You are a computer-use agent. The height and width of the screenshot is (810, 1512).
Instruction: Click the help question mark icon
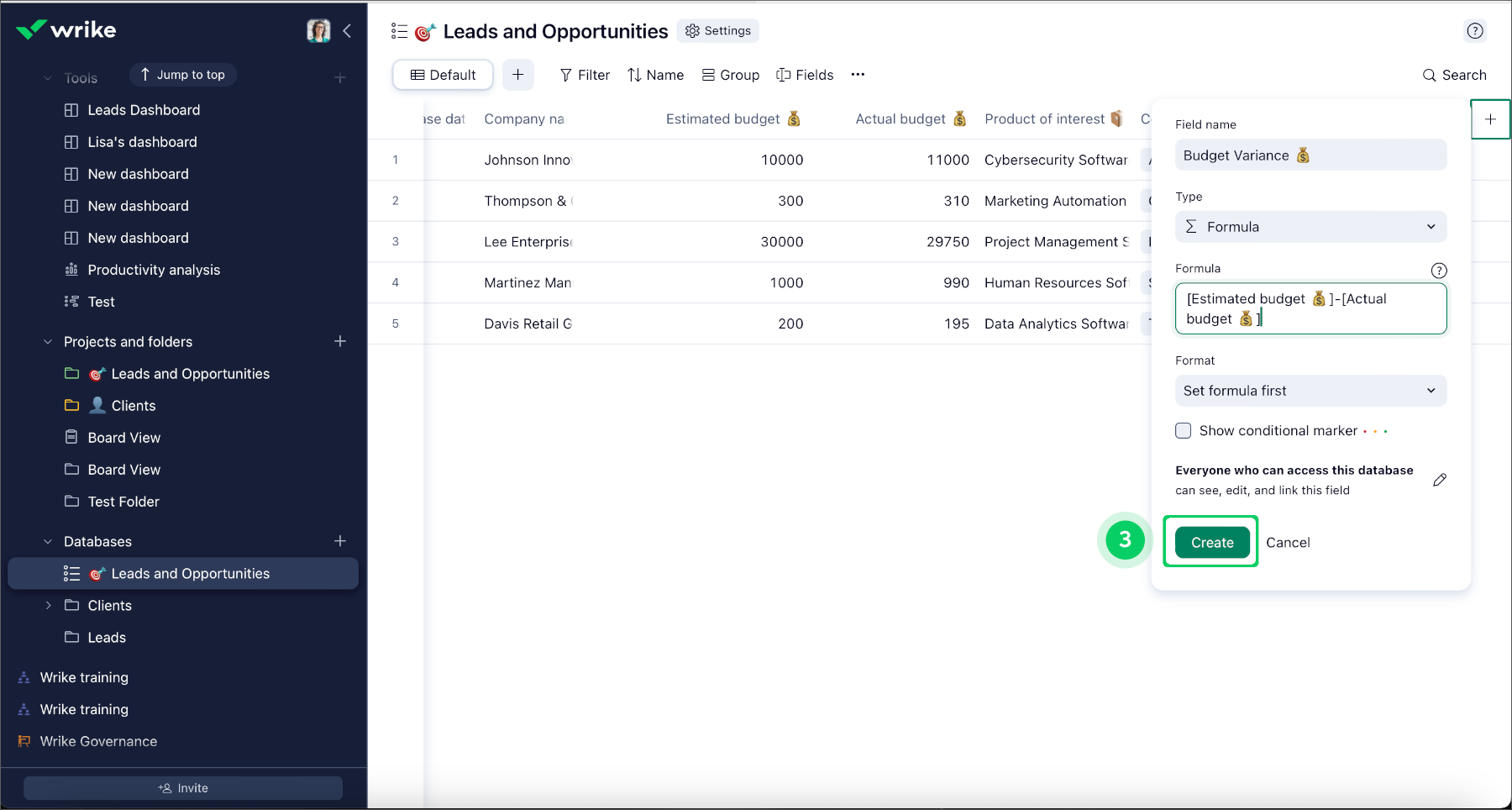pos(1474,31)
